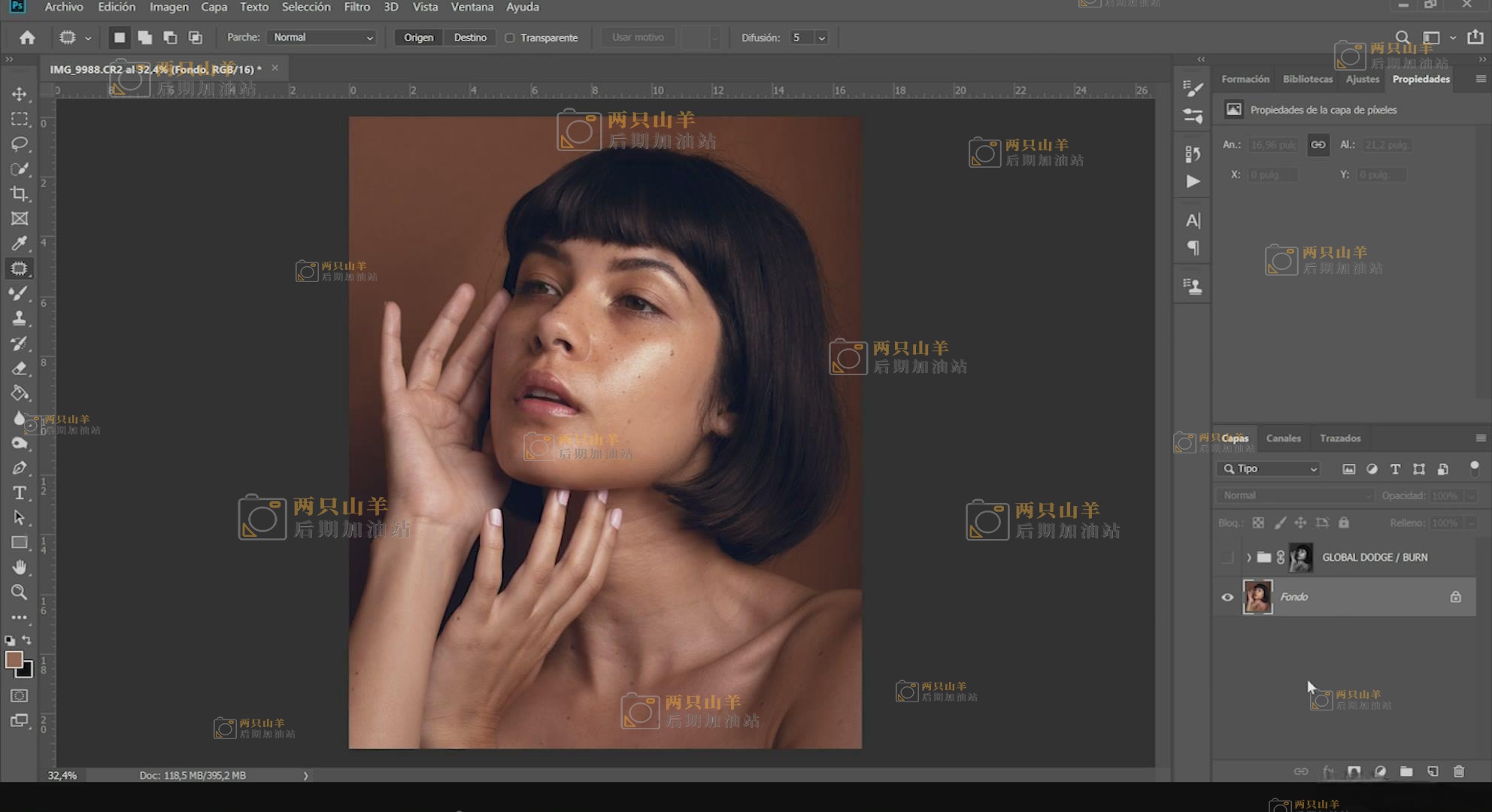Select the Lasso tool
Viewport: 1492px width, 812px height.
pyautogui.click(x=20, y=144)
